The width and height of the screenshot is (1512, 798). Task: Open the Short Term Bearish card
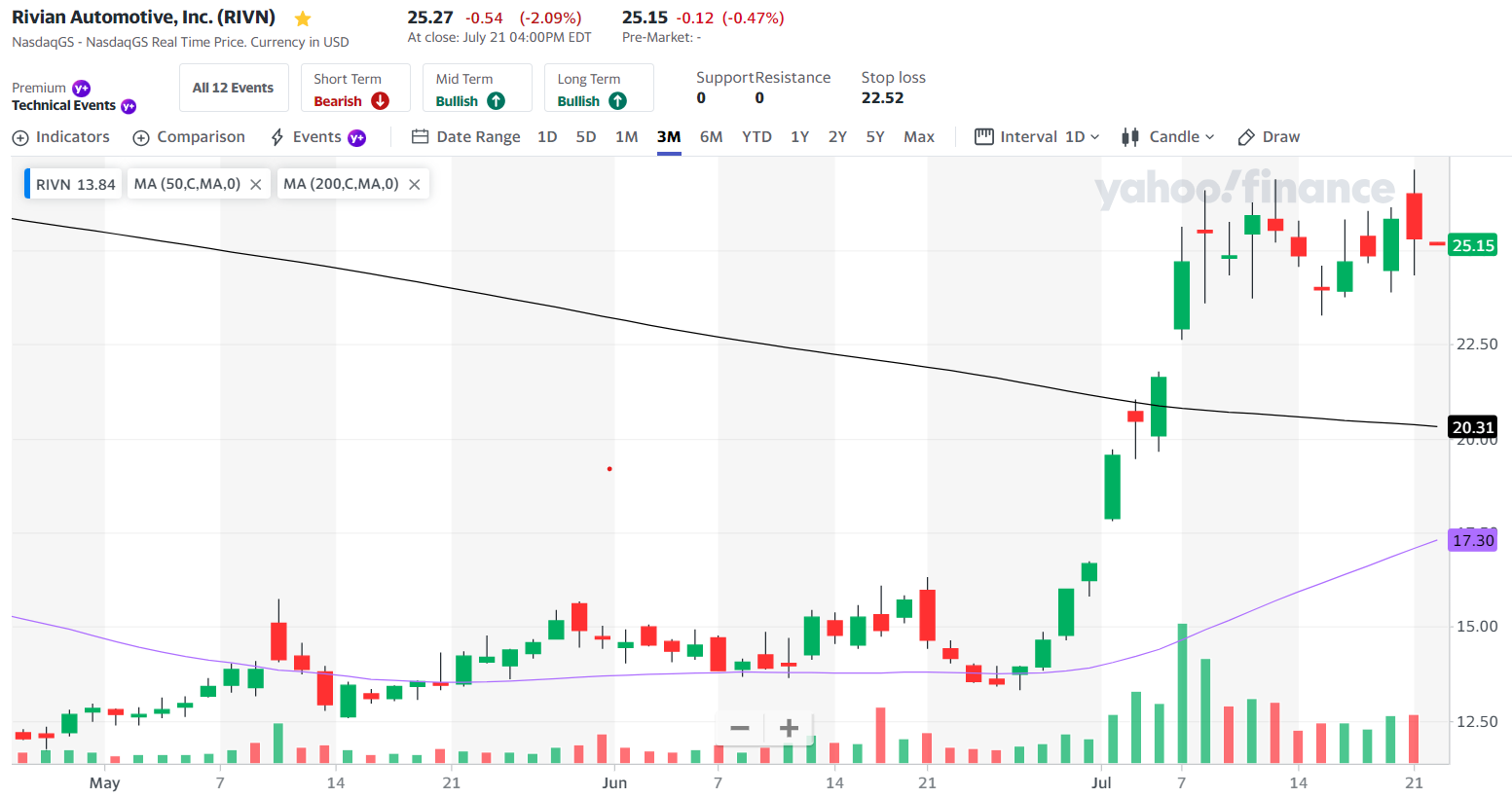tap(355, 89)
